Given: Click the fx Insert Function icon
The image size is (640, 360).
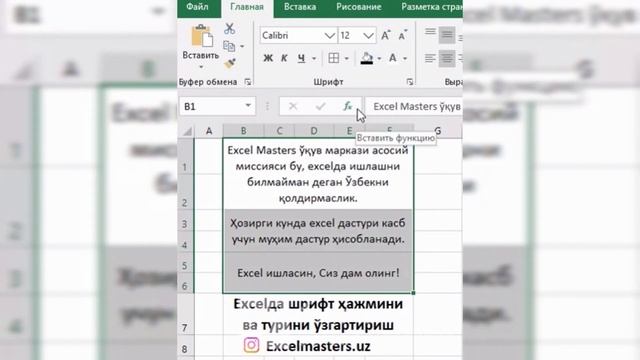Looking at the screenshot, I should click(x=348, y=106).
